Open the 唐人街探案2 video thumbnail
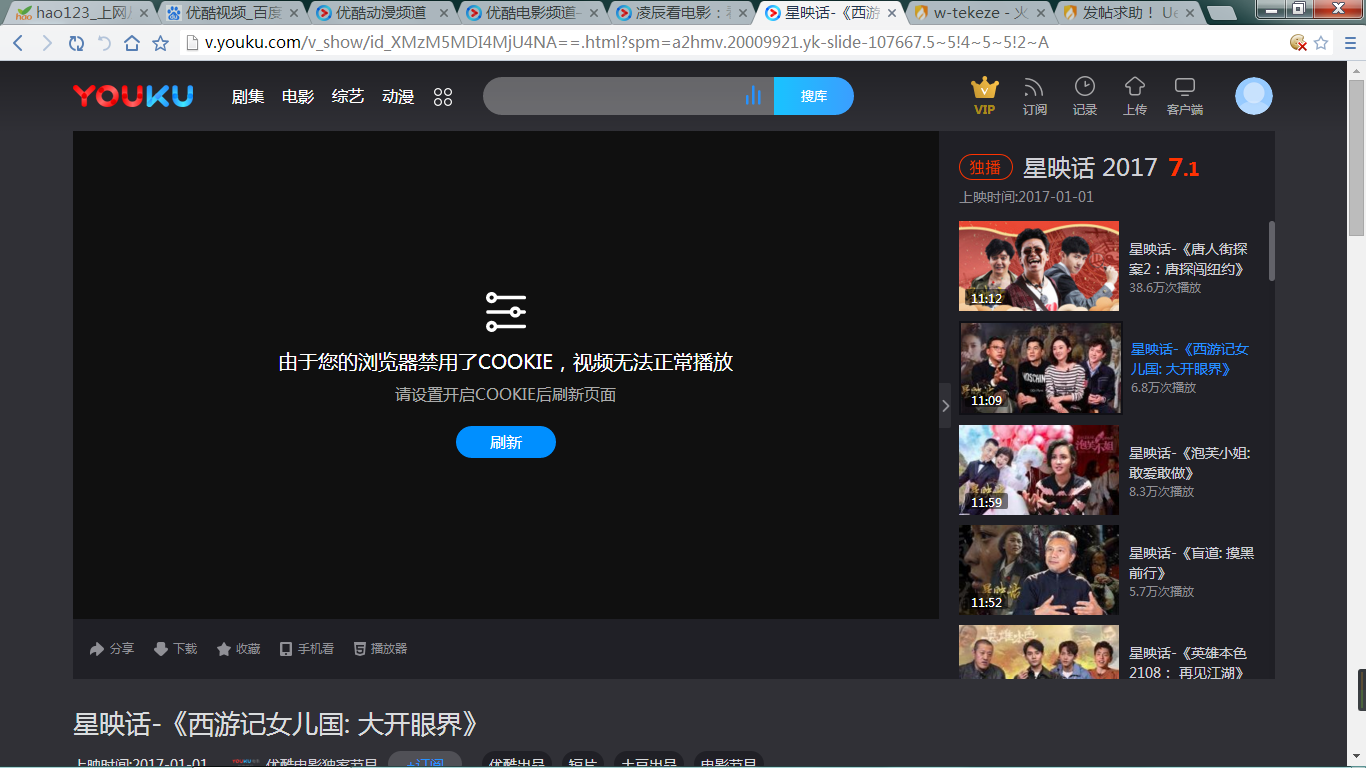1366x768 pixels. pyautogui.click(x=1038, y=266)
